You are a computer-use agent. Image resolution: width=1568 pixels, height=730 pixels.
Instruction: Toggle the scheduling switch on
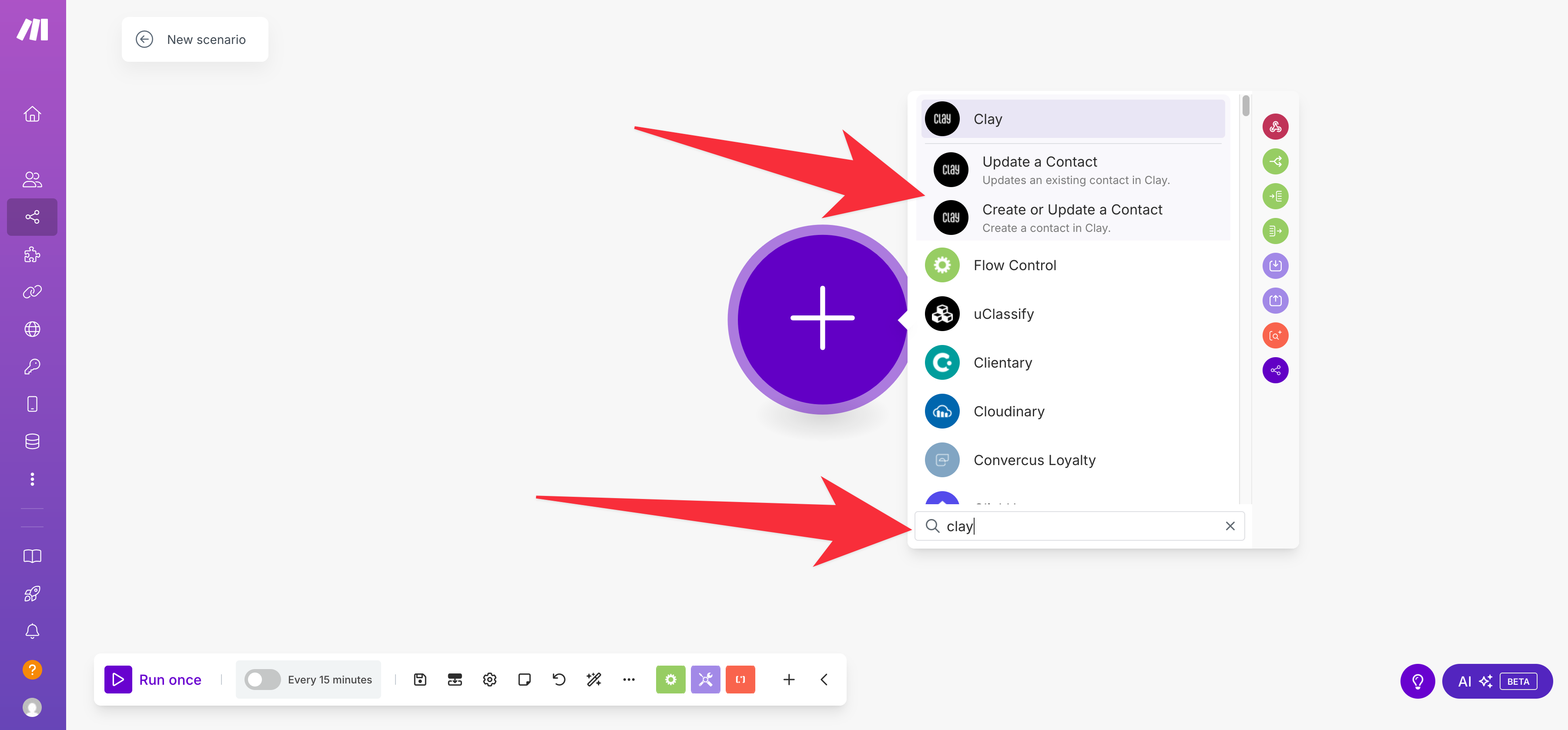click(262, 680)
